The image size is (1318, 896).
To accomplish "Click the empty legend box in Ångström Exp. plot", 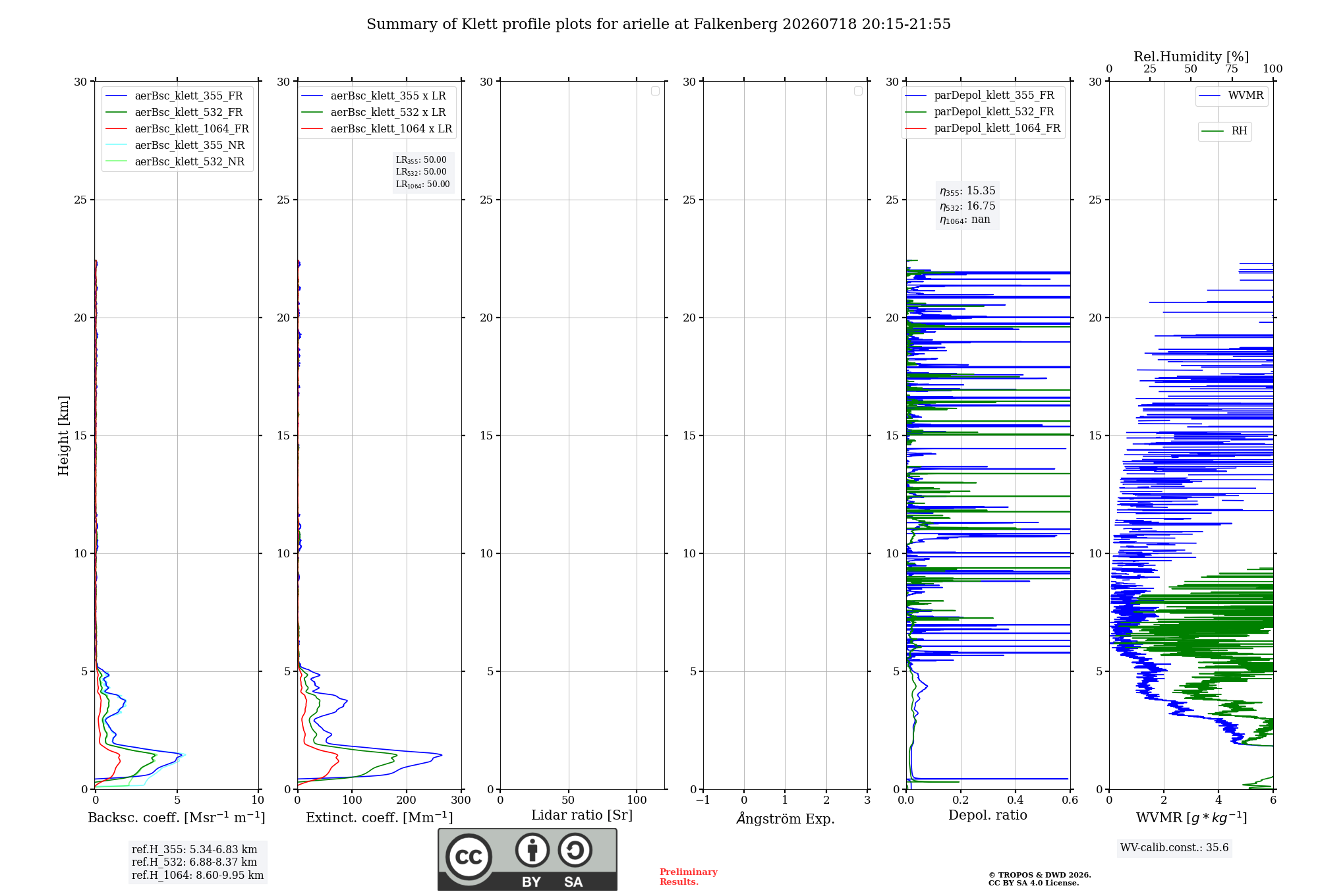I will click(858, 91).
